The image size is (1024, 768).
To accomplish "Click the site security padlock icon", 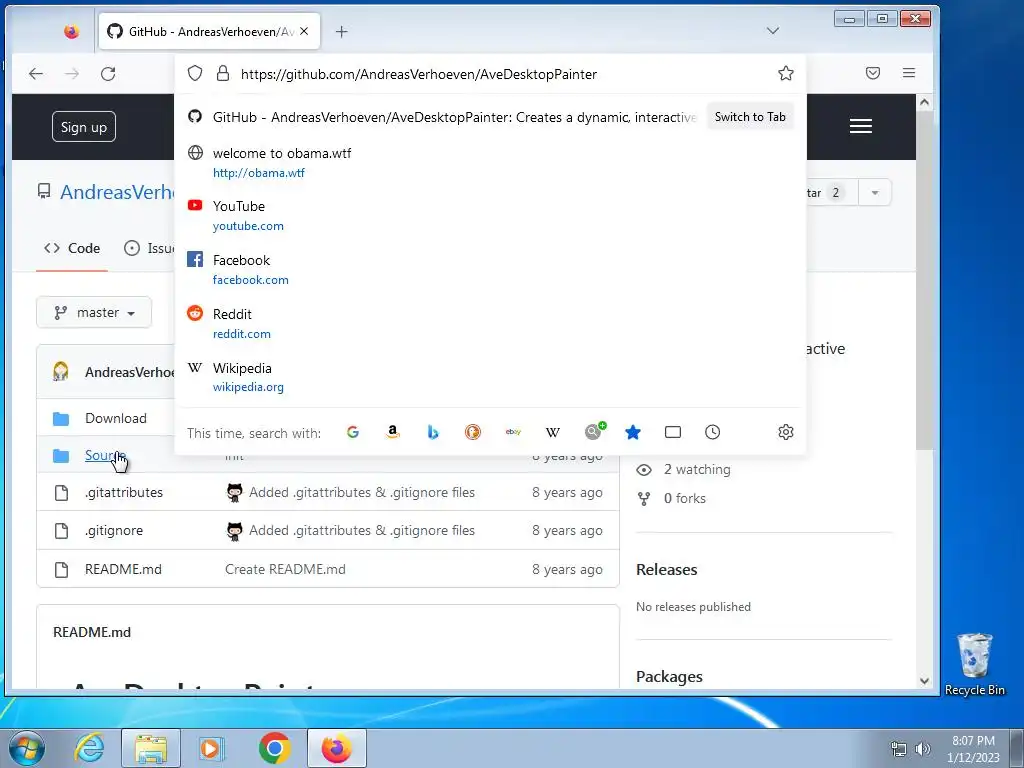I will point(223,73).
